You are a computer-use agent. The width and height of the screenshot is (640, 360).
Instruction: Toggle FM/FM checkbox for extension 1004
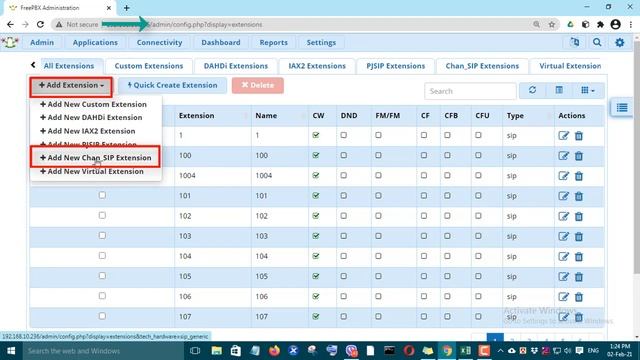[378, 175]
